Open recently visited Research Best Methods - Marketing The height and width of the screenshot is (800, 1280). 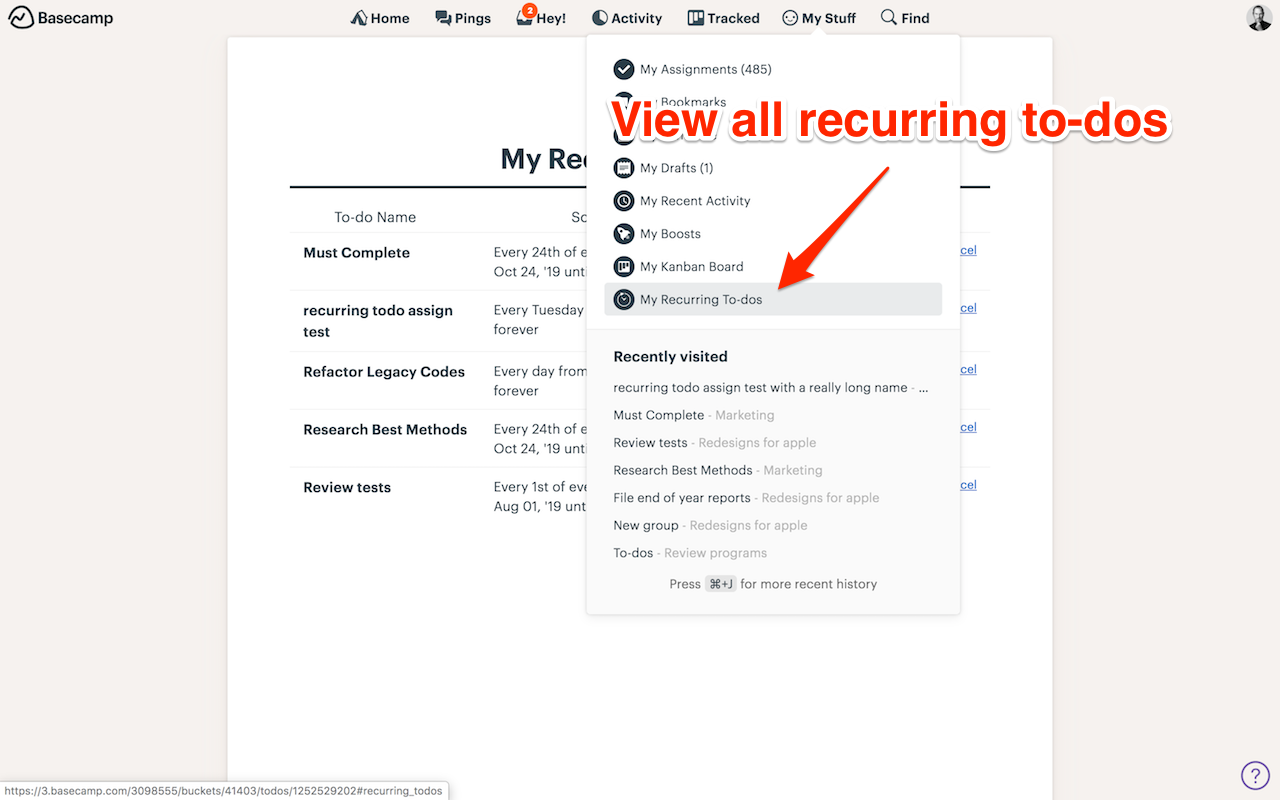pyautogui.click(x=718, y=470)
